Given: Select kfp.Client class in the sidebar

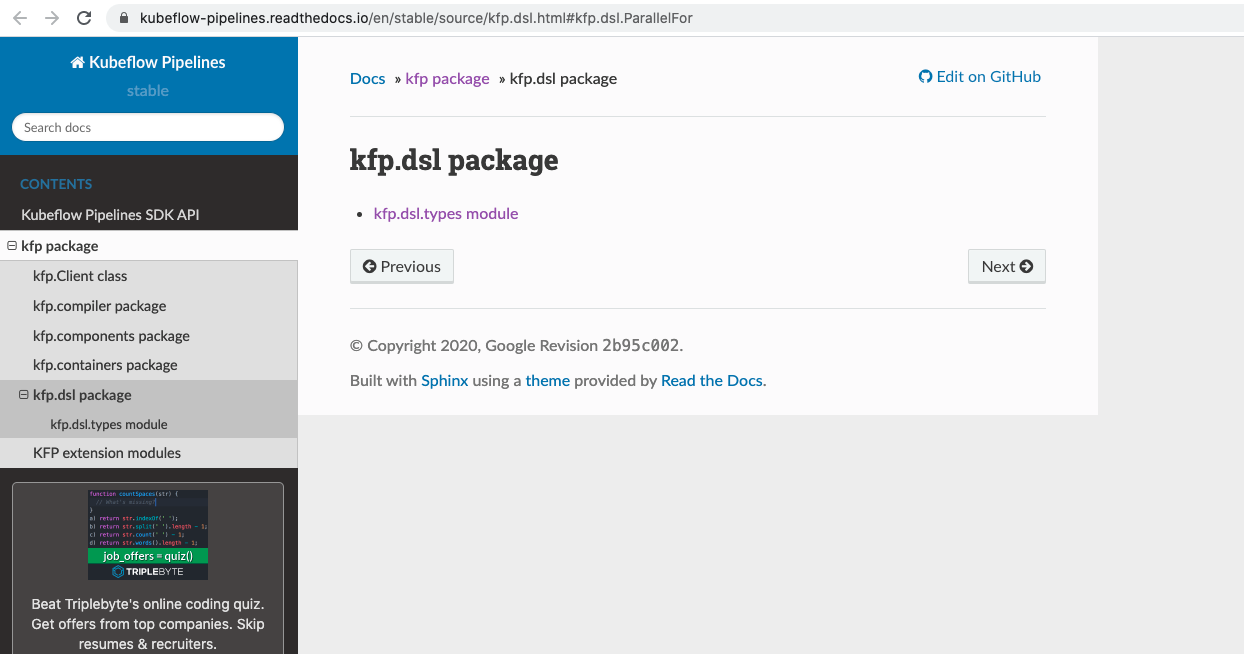Looking at the screenshot, I should [x=81, y=275].
